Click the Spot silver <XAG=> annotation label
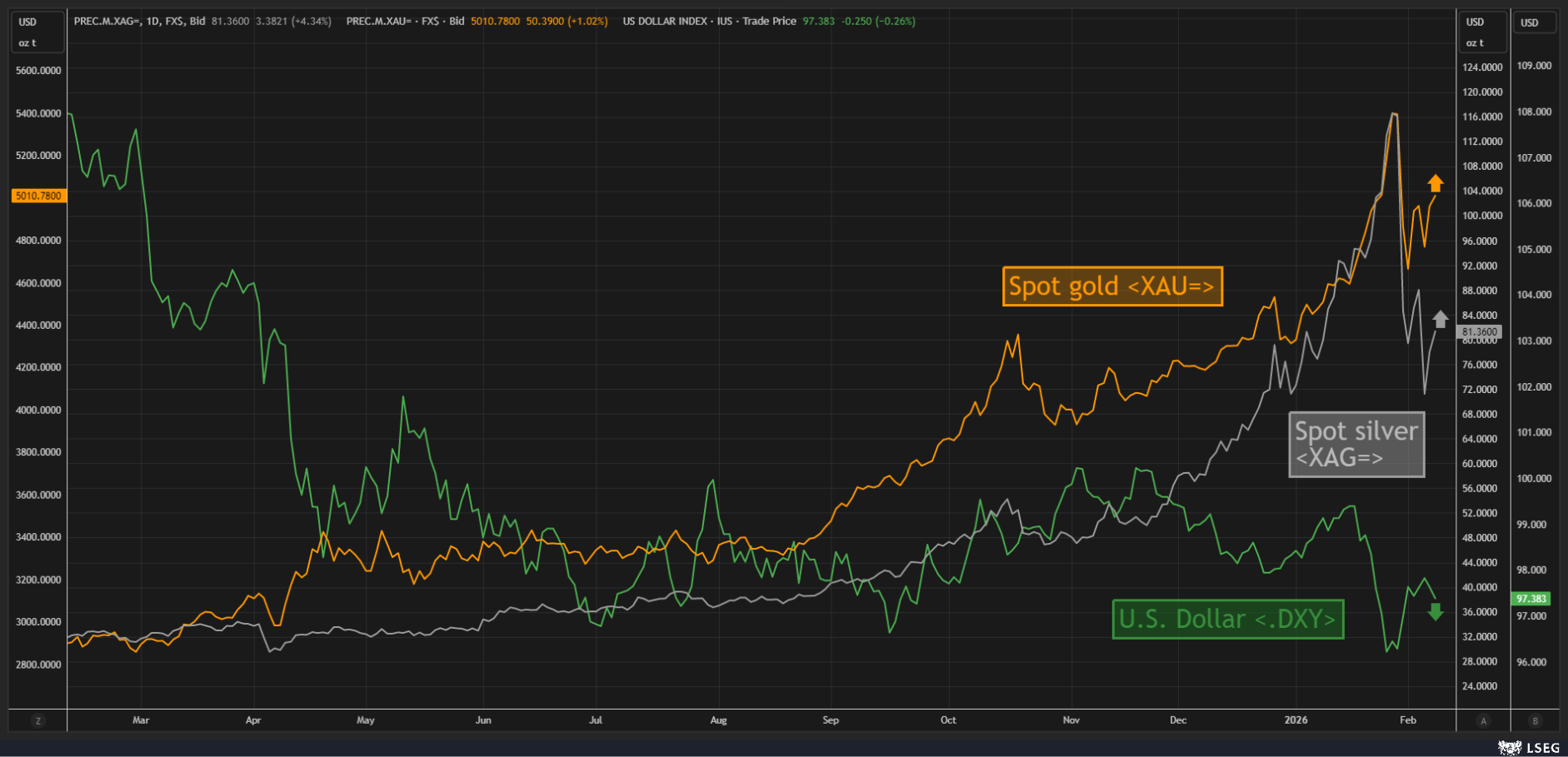This screenshot has width=1568, height=757. (1356, 445)
